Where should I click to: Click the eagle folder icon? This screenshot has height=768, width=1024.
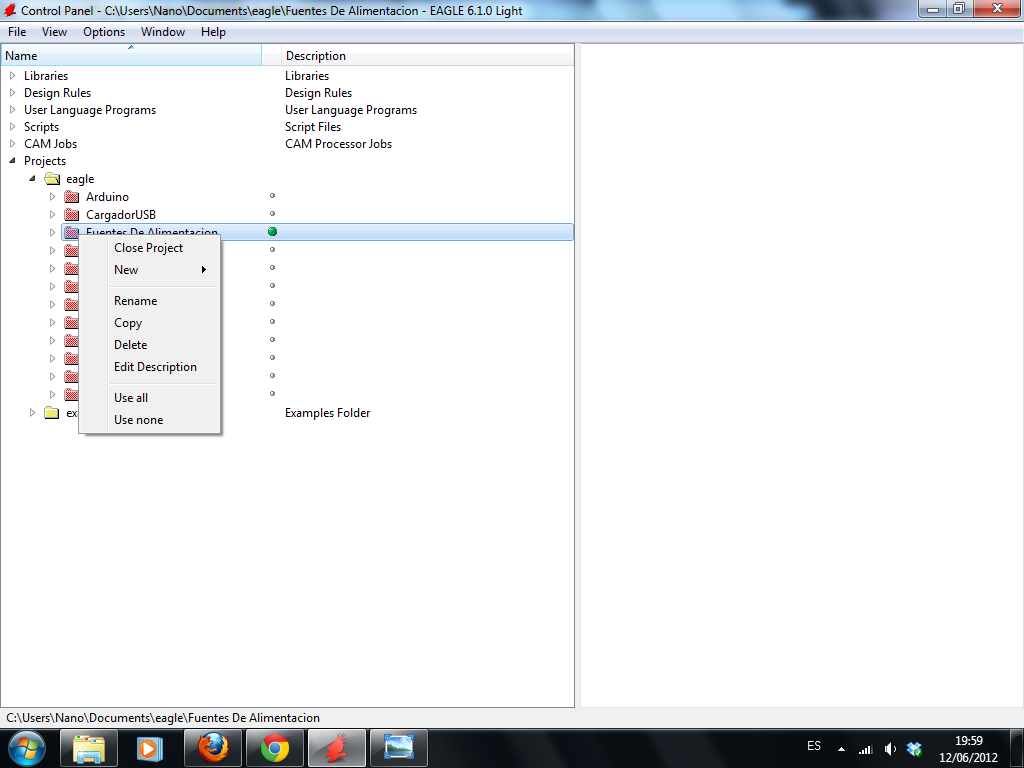(52, 178)
